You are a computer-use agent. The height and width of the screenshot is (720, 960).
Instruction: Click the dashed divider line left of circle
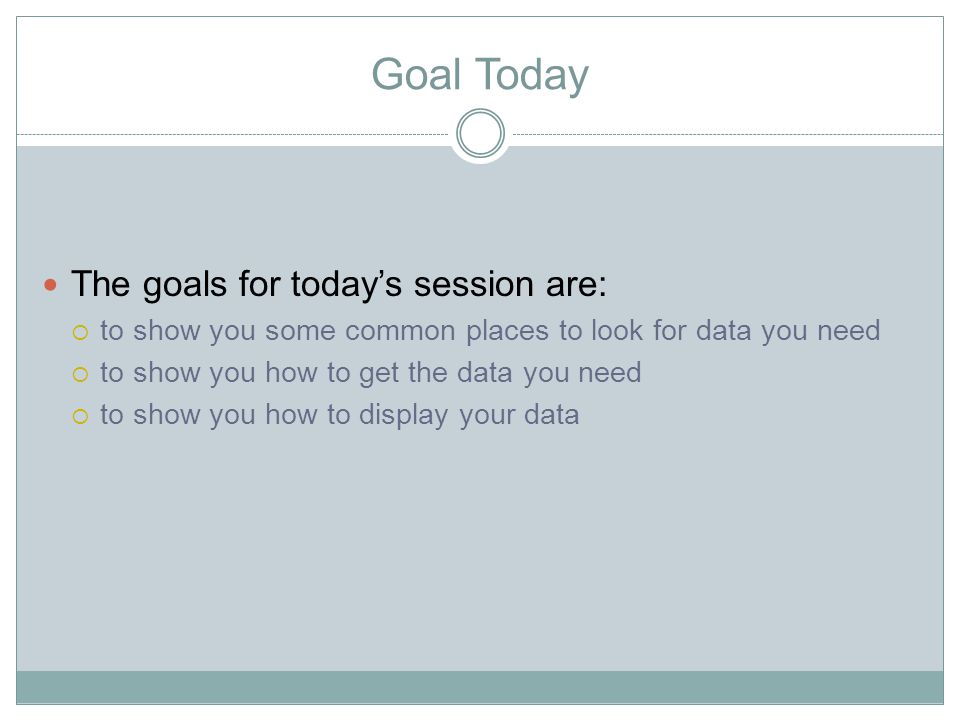233,134
